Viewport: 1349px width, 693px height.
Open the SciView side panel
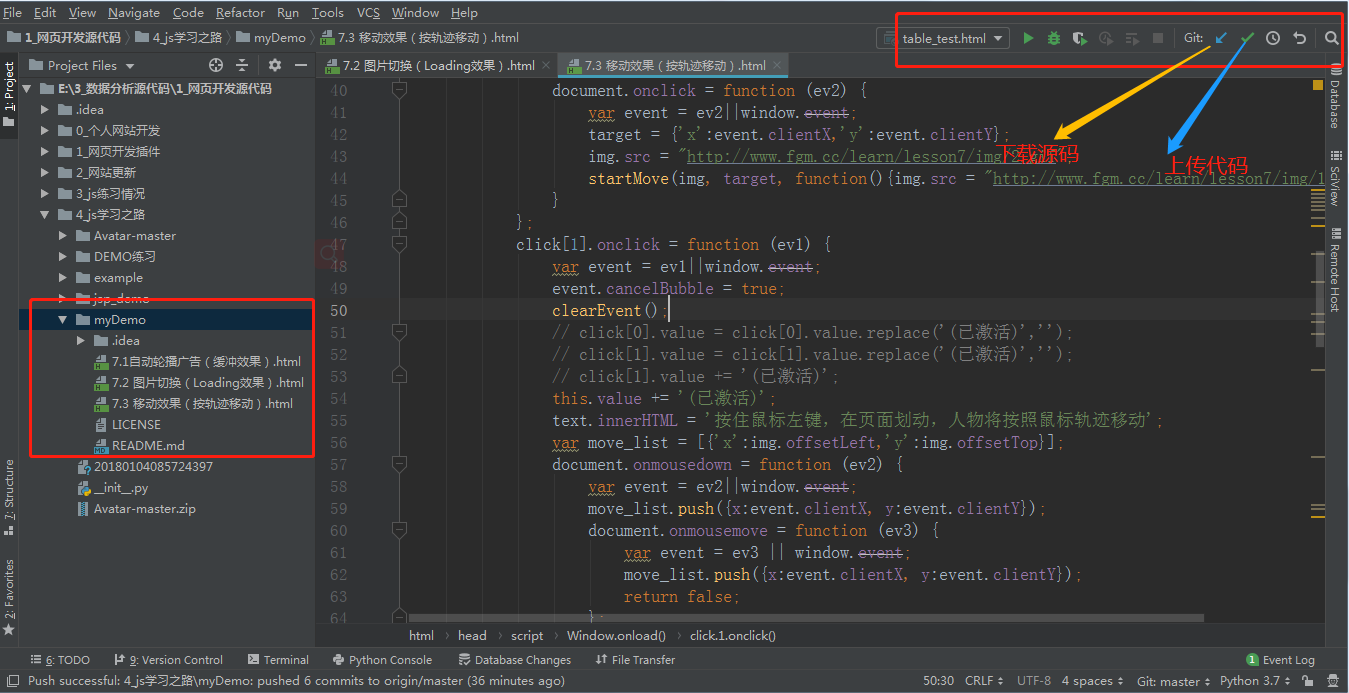click(1335, 177)
